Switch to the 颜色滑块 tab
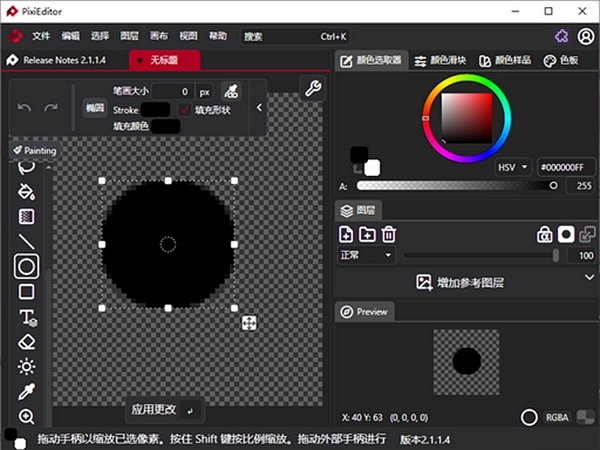Viewport: 600px width, 450px height. click(x=440, y=60)
